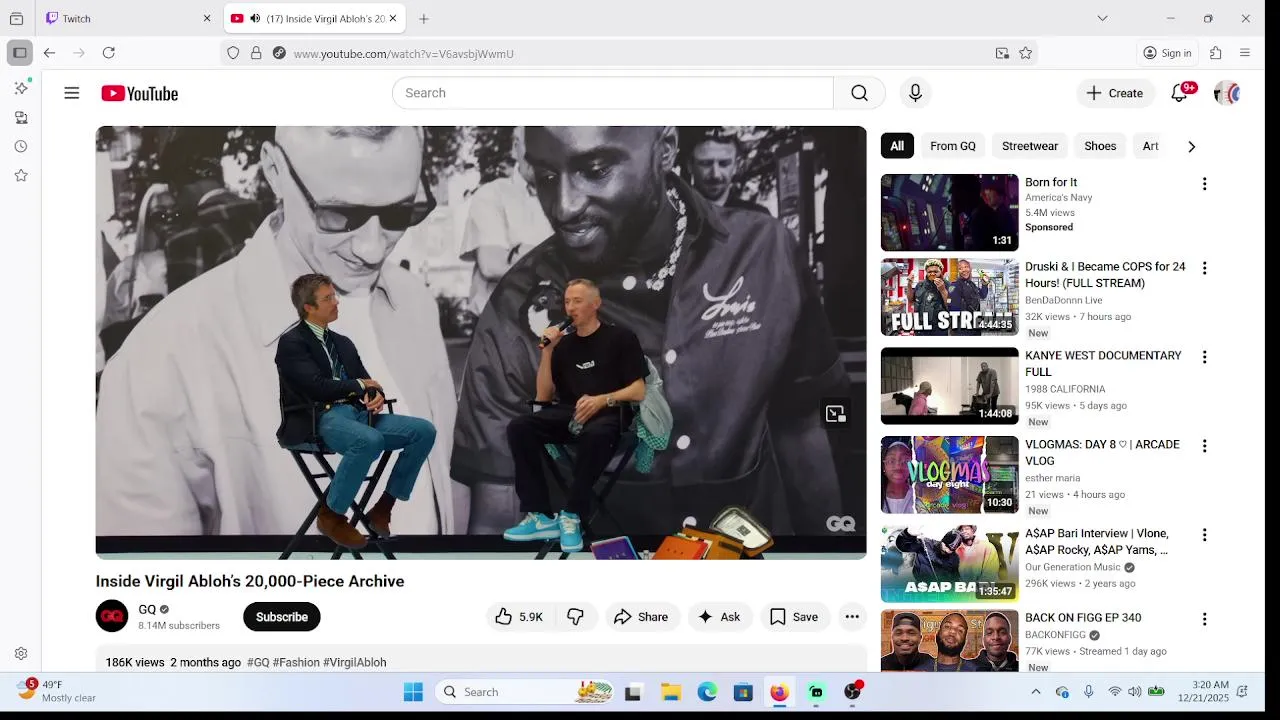Open File Explorer from taskbar

click(x=671, y=692)
